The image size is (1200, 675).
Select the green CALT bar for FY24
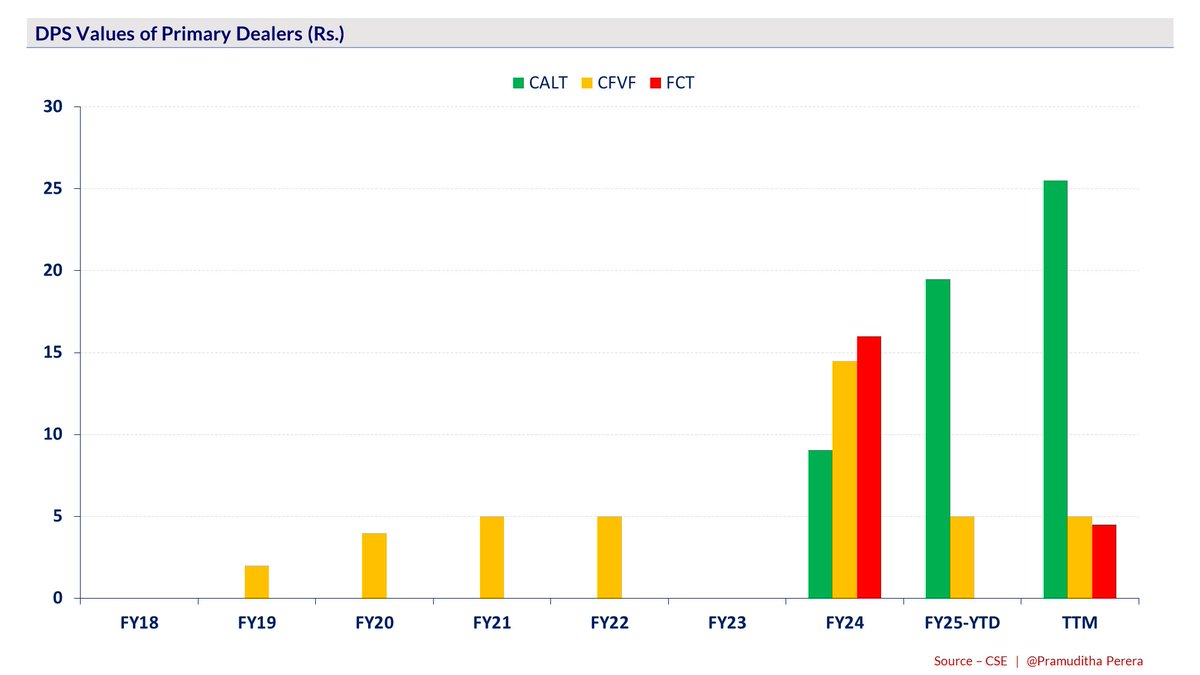pyautogui.click(x=820, y=525)
